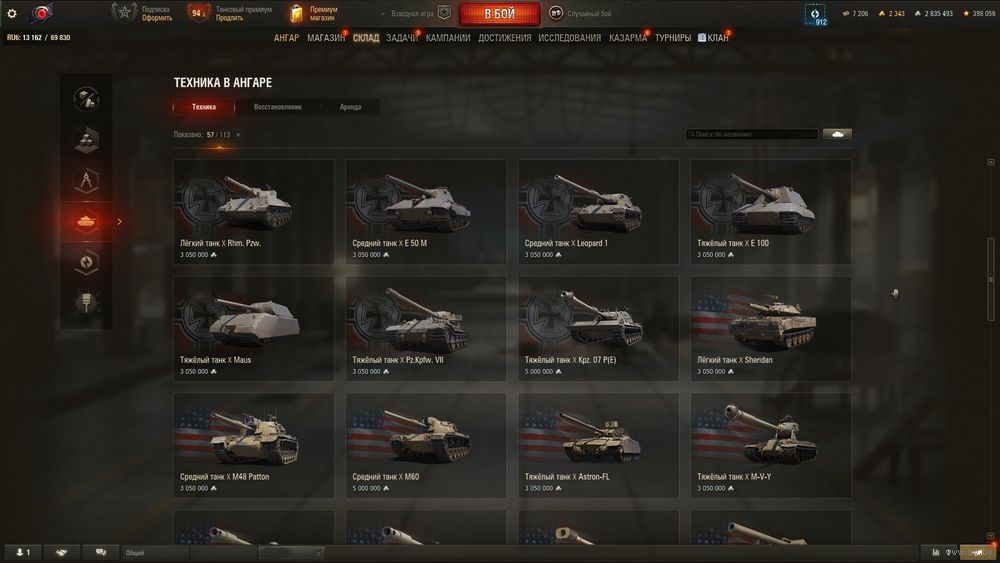Click the premium shop bag icon
The height and width of the screenshot is (563, 1000).
(296, 13)
